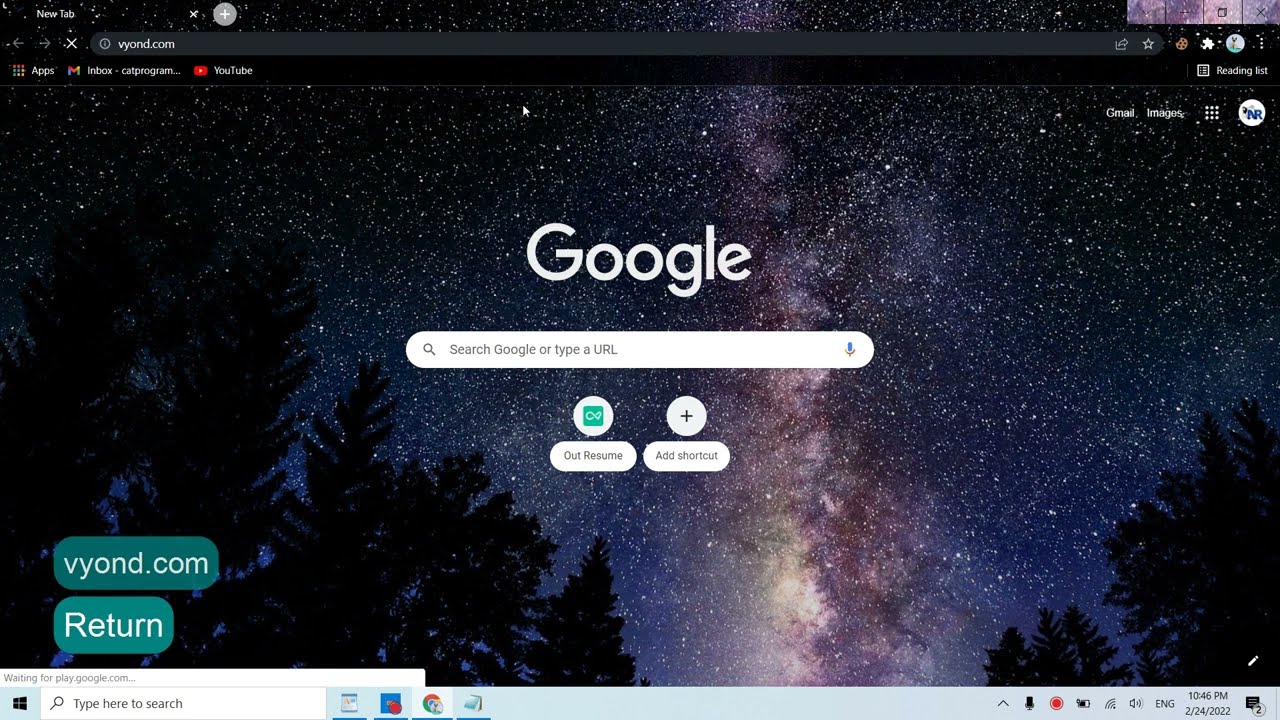
Task: Bookmark this tab with the star icon
Action: 1148,44
